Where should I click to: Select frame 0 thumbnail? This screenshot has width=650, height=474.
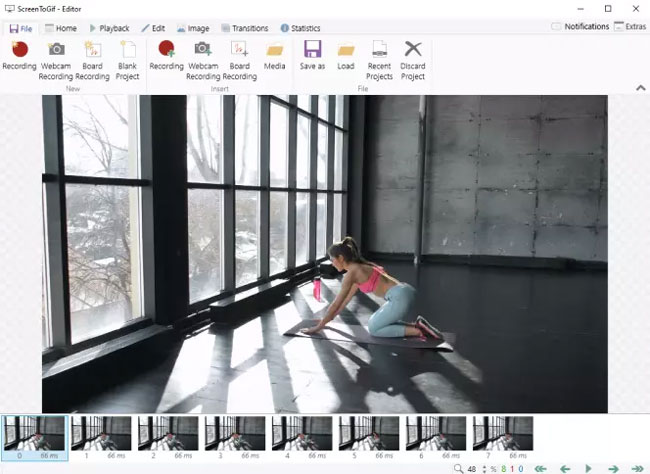point(34,438)
